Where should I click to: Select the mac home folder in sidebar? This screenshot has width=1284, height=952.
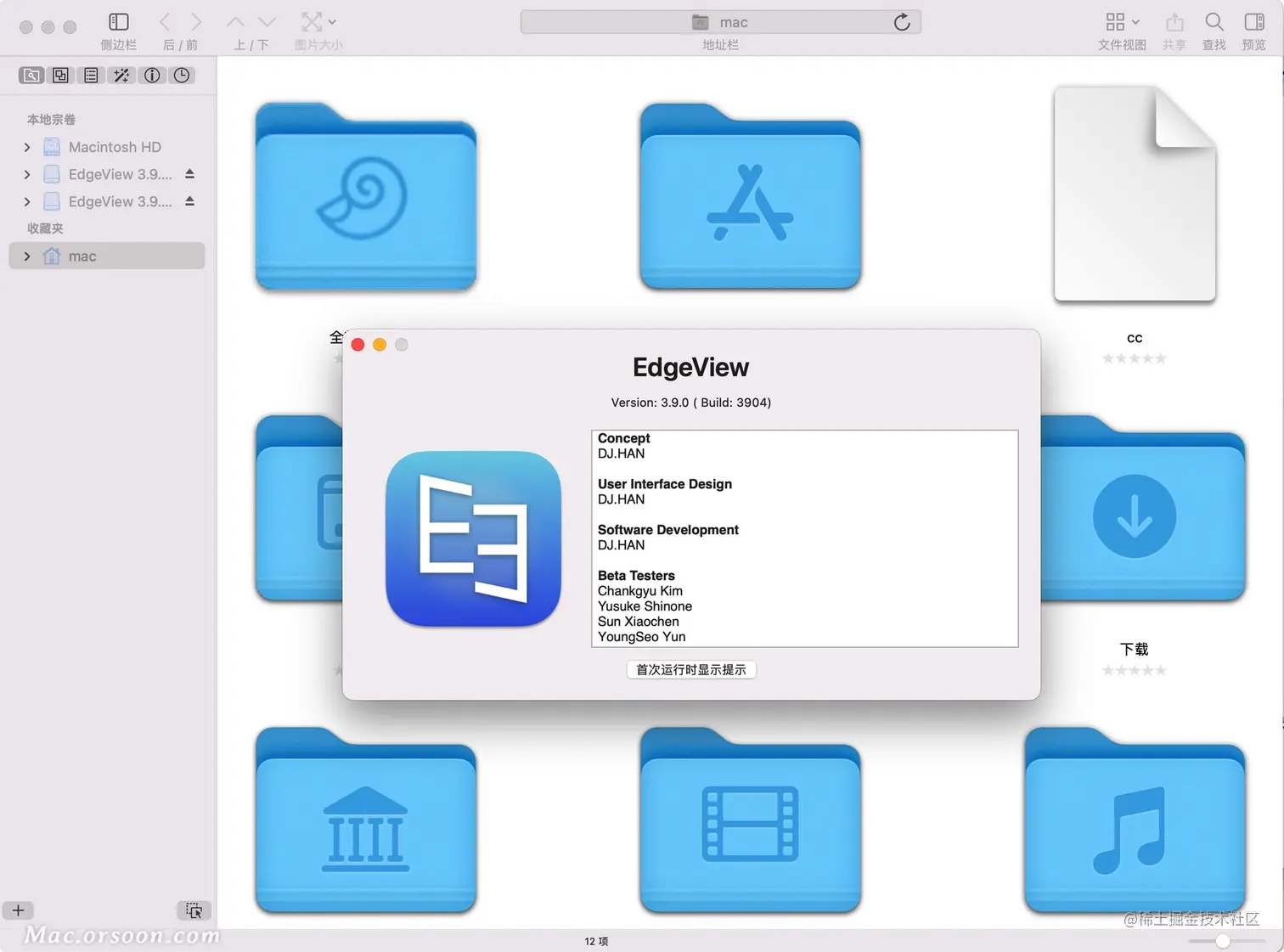click(107, 256)
